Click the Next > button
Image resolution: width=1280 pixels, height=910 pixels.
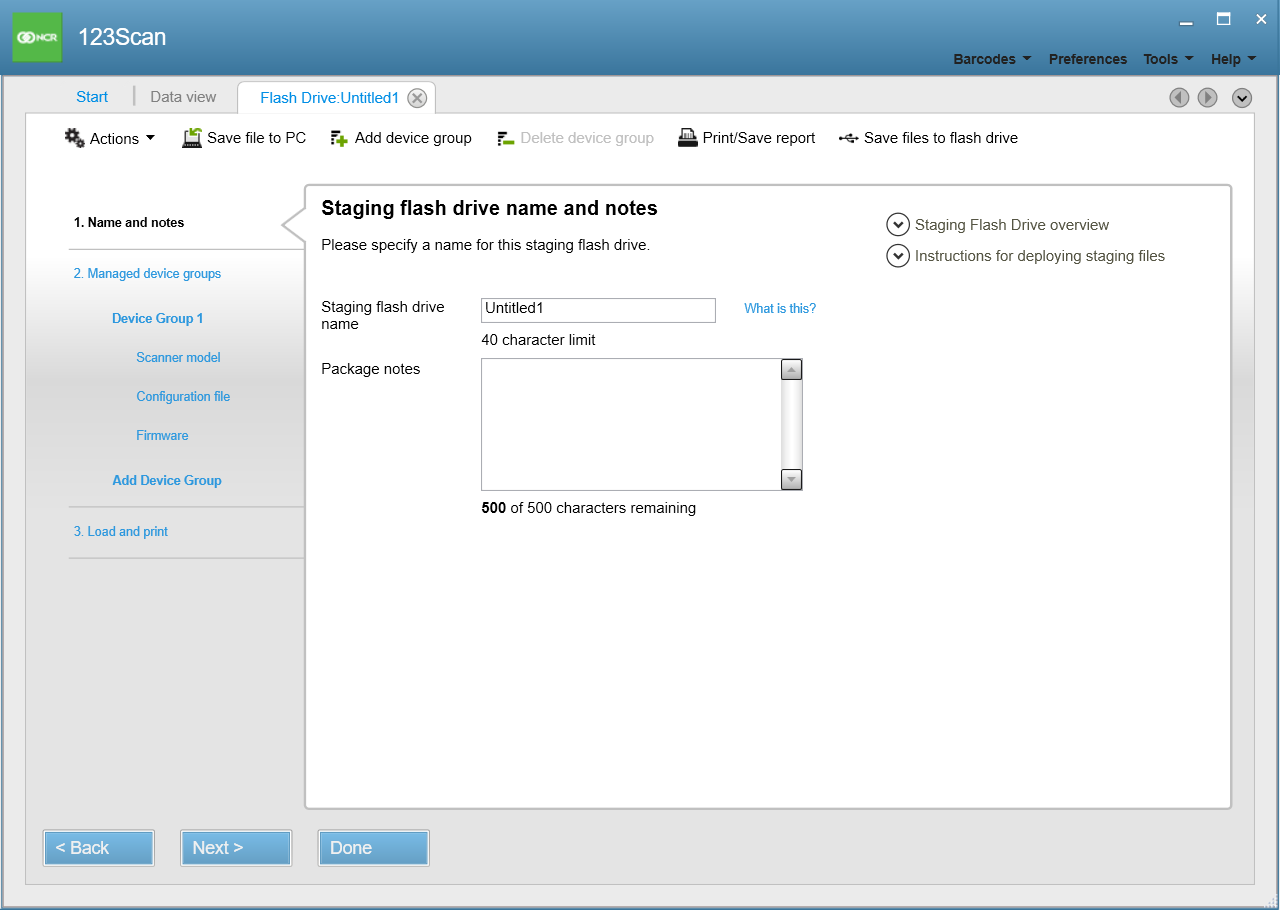pyautogui.click(x=236, y=848)
